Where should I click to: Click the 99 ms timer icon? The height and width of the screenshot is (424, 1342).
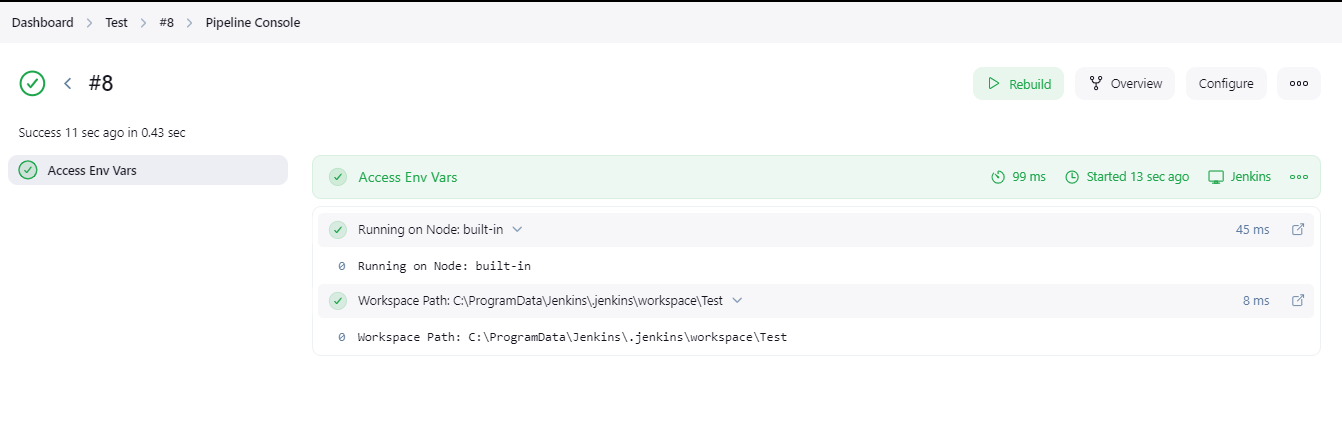point(997,177)
